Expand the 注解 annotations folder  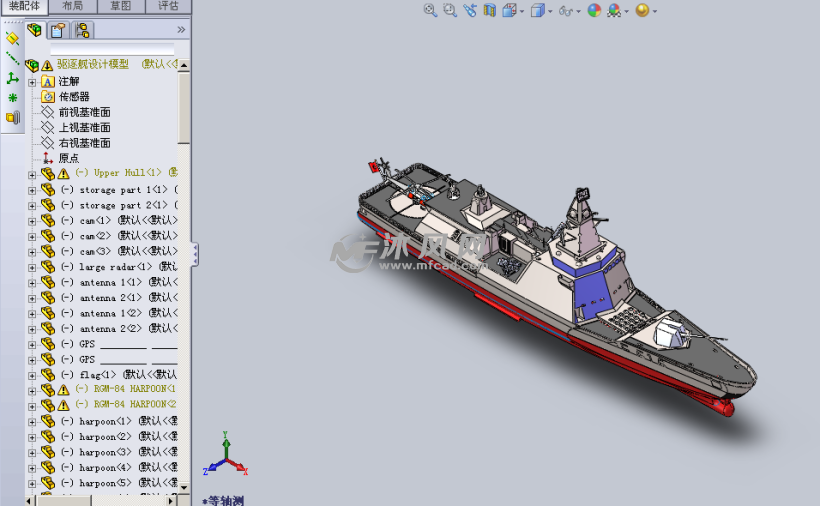32,82
